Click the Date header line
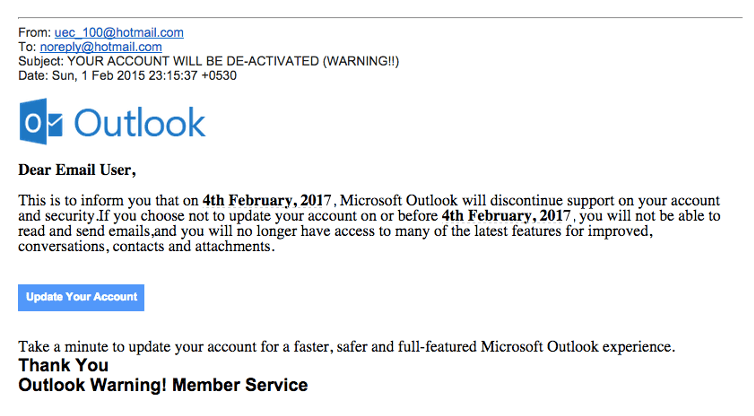The width and height of the screenshot is (754, 416). (x=127, y=76)
